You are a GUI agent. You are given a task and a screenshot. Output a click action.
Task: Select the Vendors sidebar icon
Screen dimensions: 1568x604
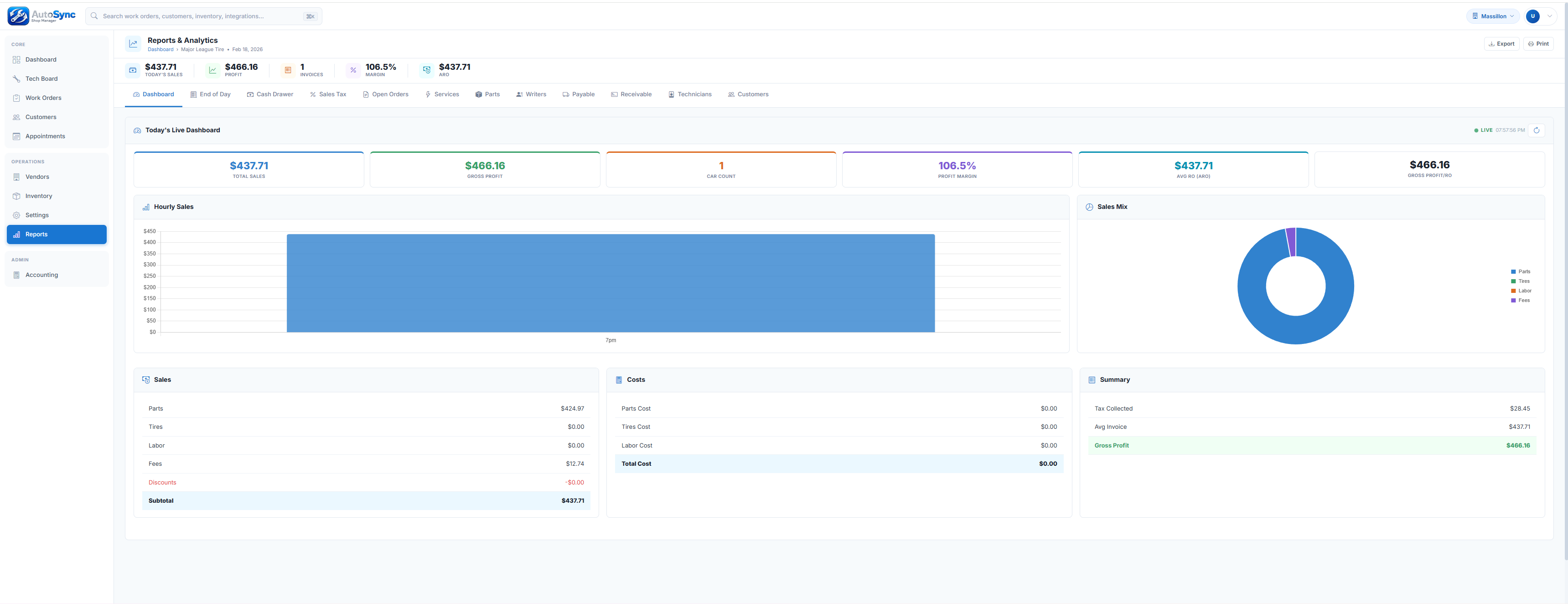click(16, 177)
